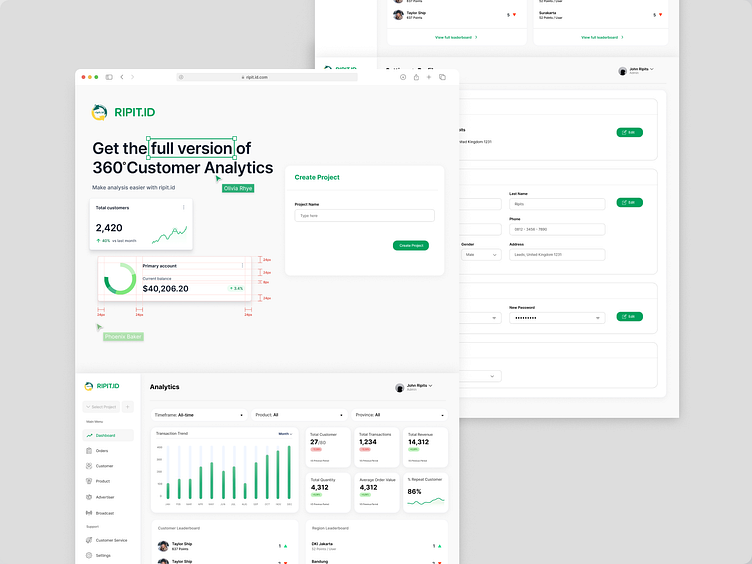The image size is (752, 564).
Task: Expand the Timeframe All-time dropdown
Action: click(200, 415)
